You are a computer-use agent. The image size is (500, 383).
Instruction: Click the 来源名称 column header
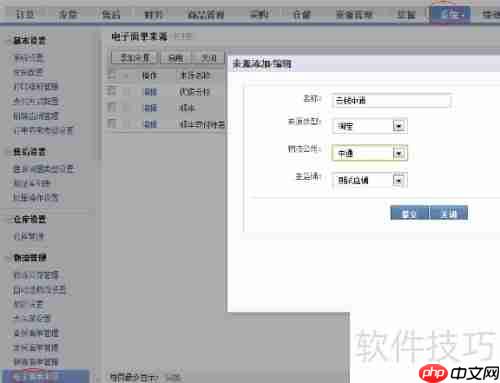coord(195,76)
